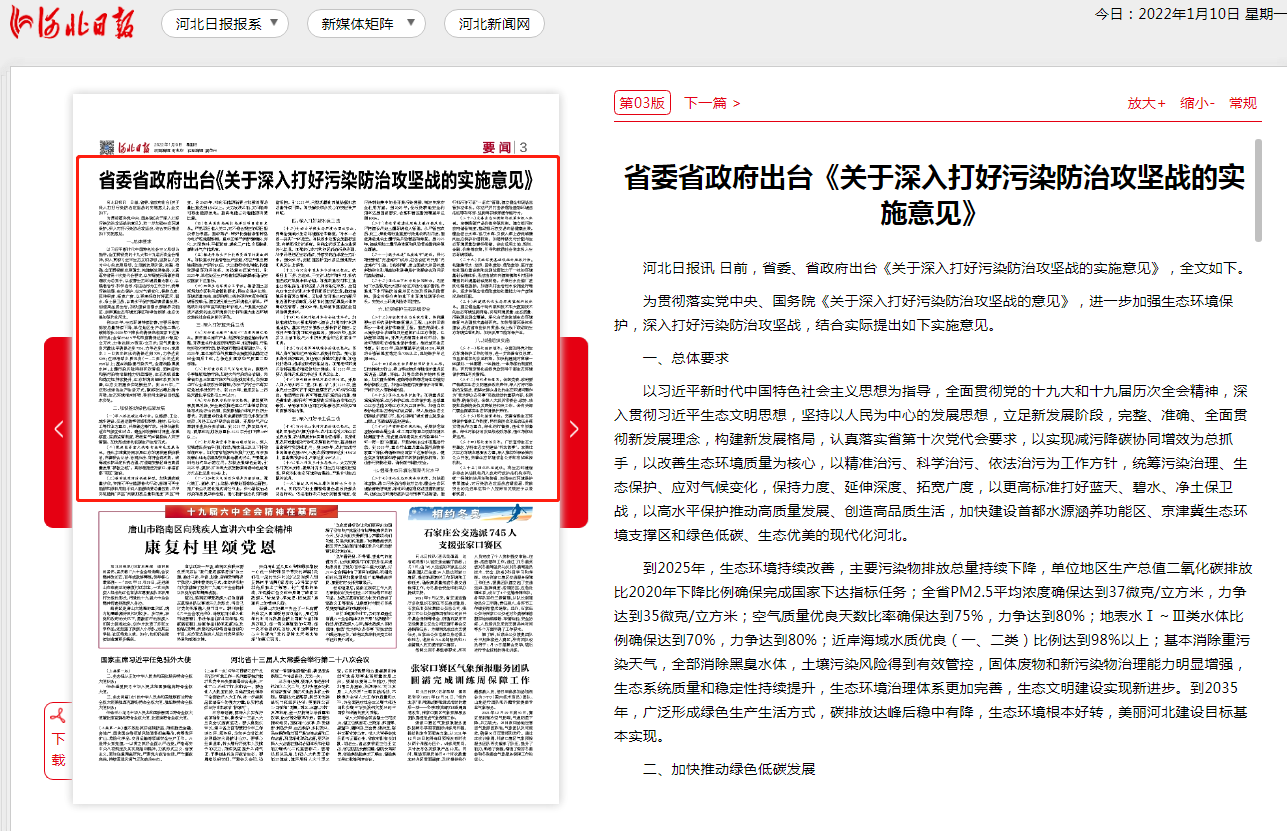Expand the 河北日报报系 dropdown
This screenshot has height=831, width=1287.
pos(225,24)
